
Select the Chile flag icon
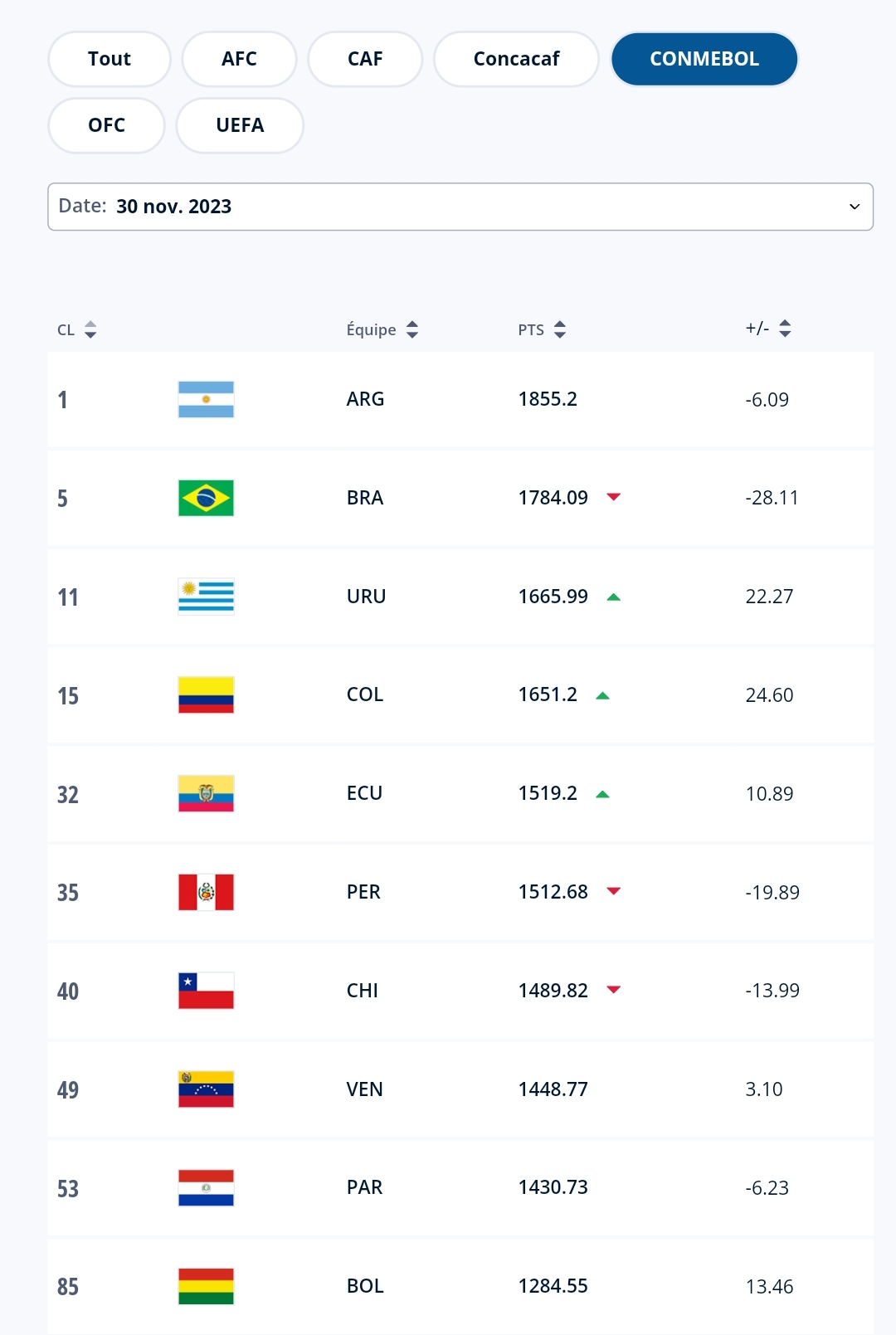coord(206,991)
